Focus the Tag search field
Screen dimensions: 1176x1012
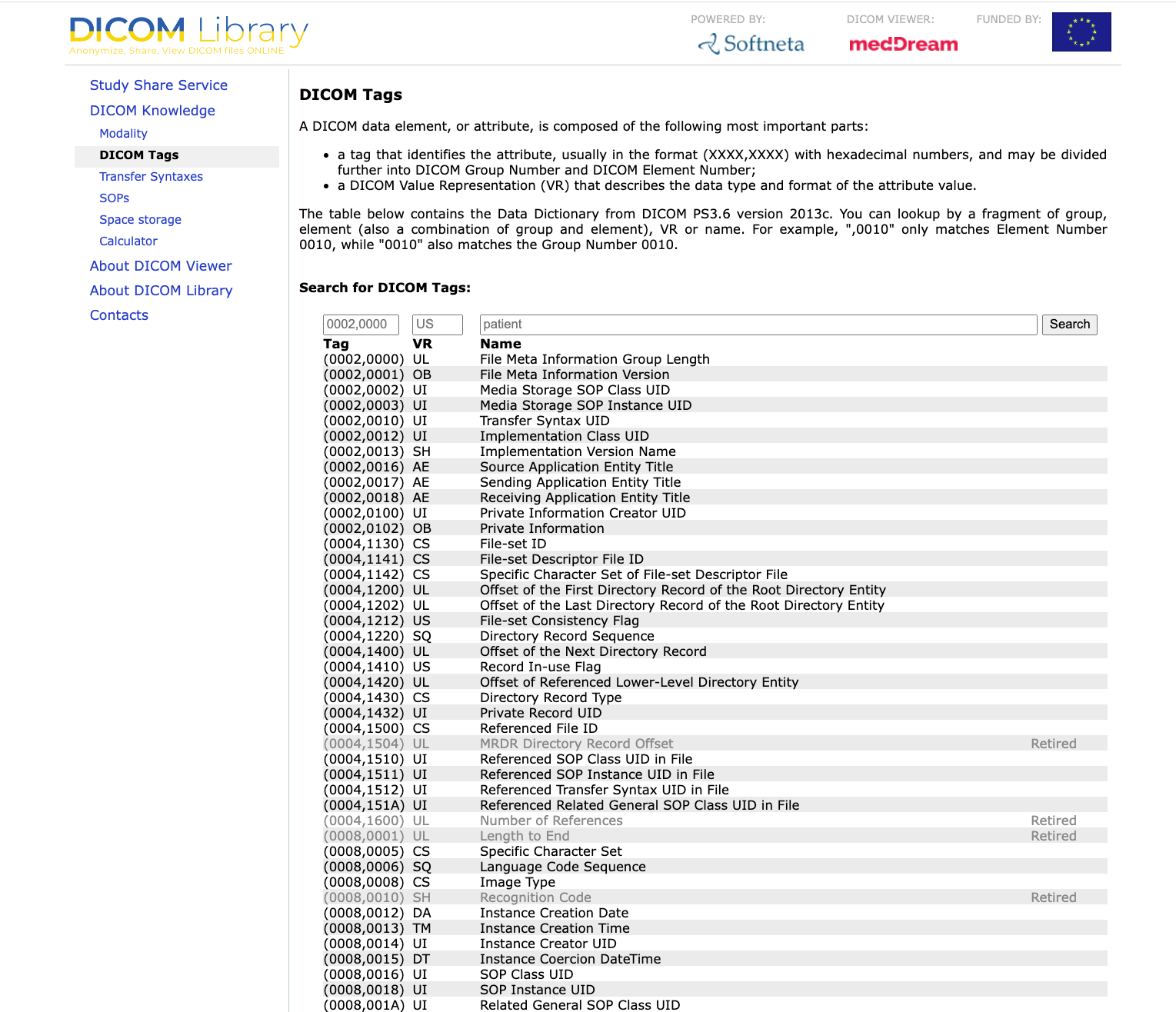point(361,325)
